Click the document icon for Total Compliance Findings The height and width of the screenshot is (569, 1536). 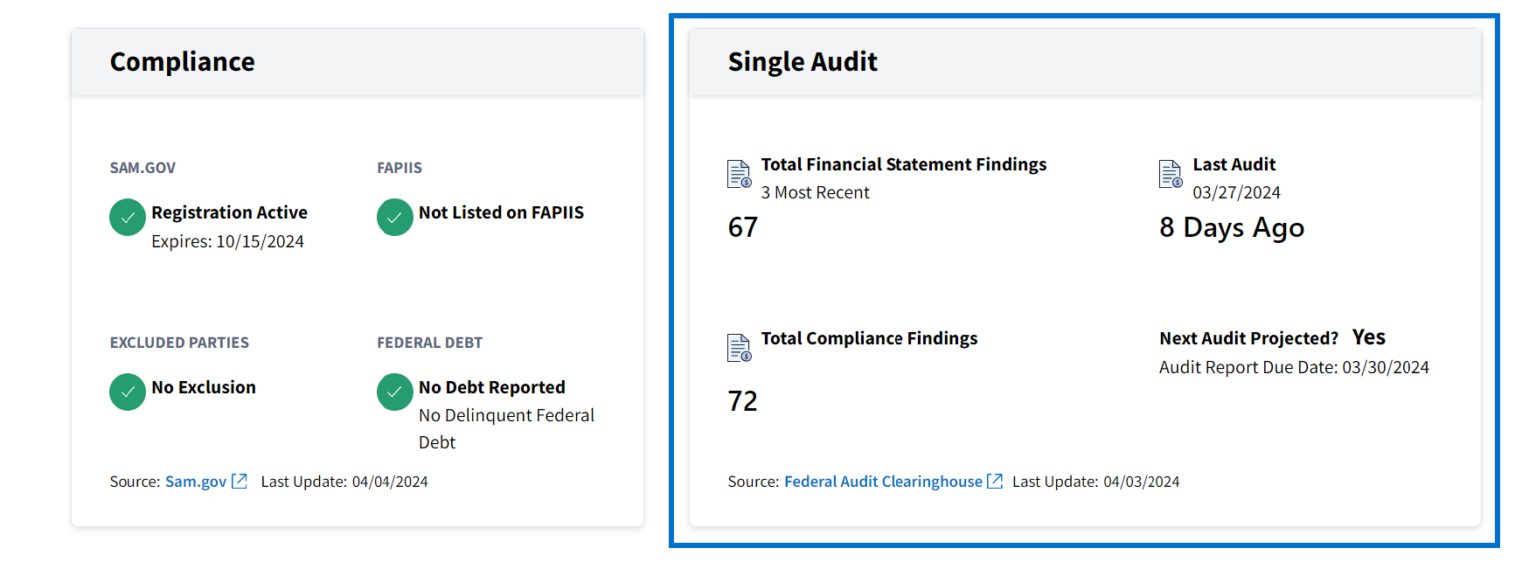pyautogui.click(x=739, y=348)
